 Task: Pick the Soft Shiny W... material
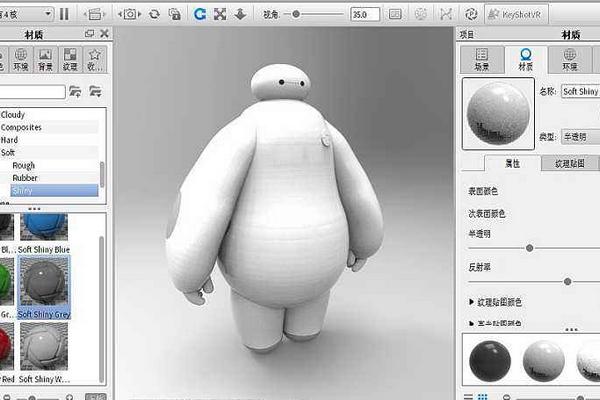point(44,353)
